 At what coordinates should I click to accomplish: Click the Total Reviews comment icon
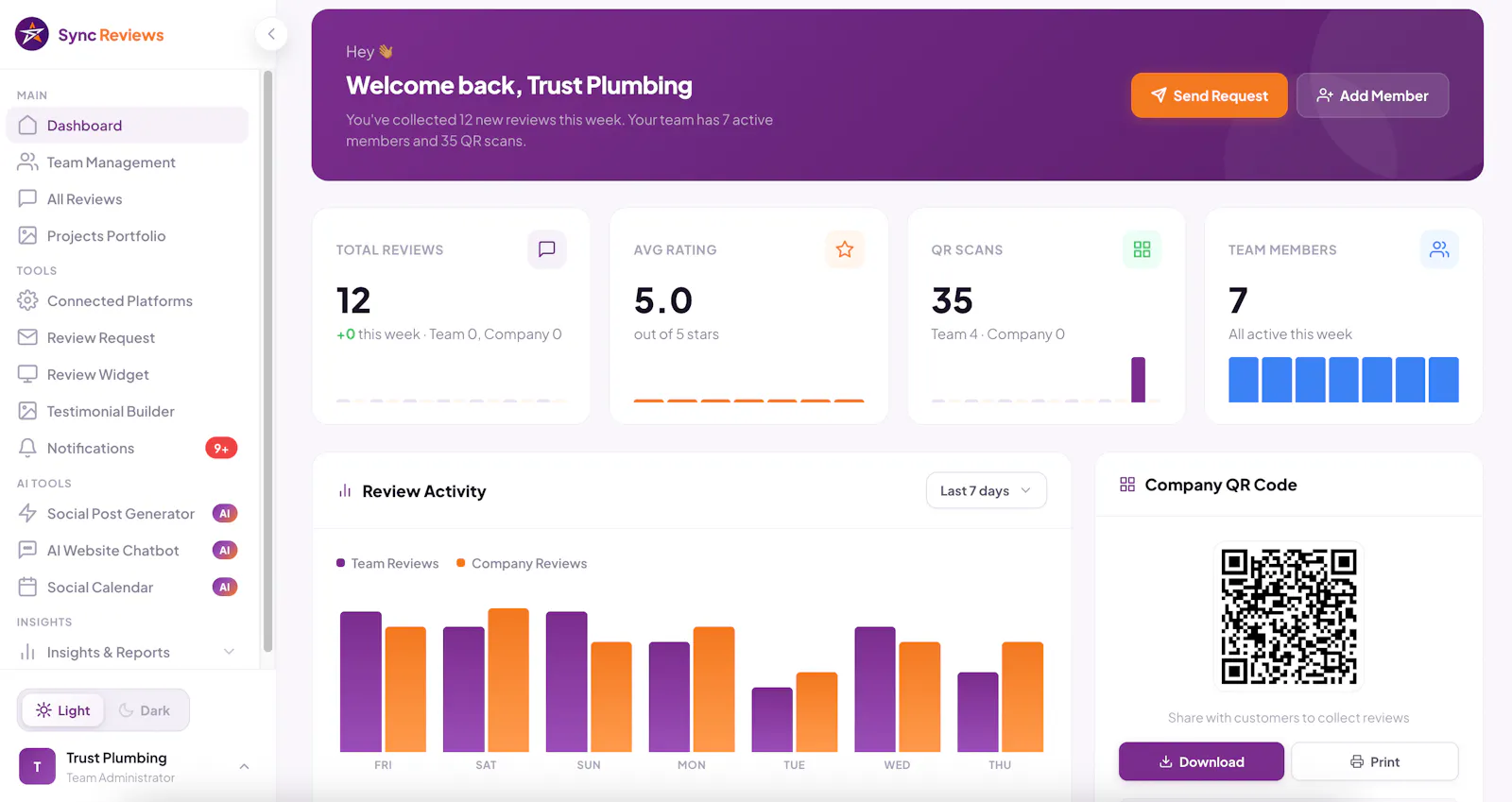point(547,249)
